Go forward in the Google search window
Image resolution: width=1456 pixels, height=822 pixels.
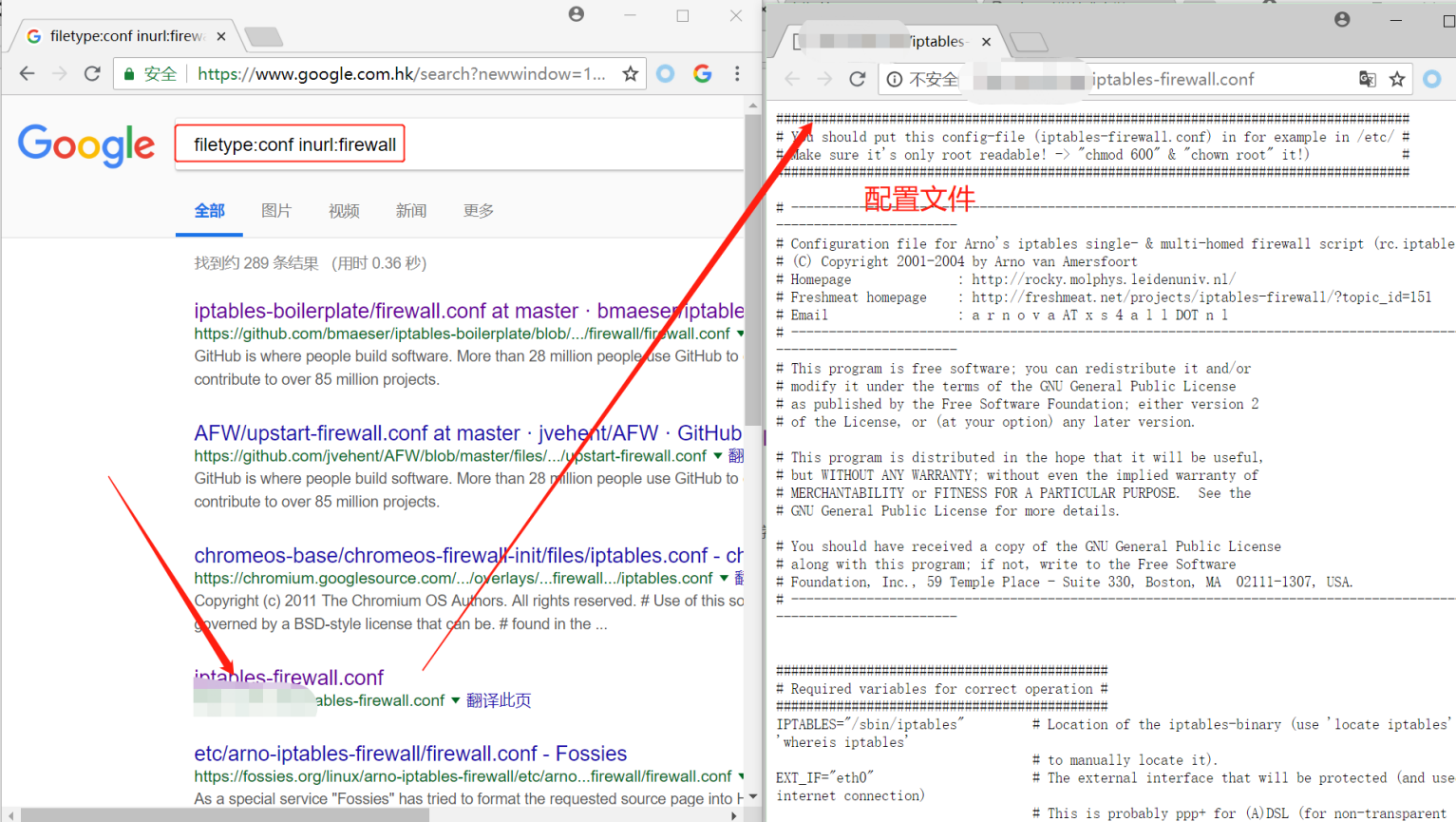[60, 74]
